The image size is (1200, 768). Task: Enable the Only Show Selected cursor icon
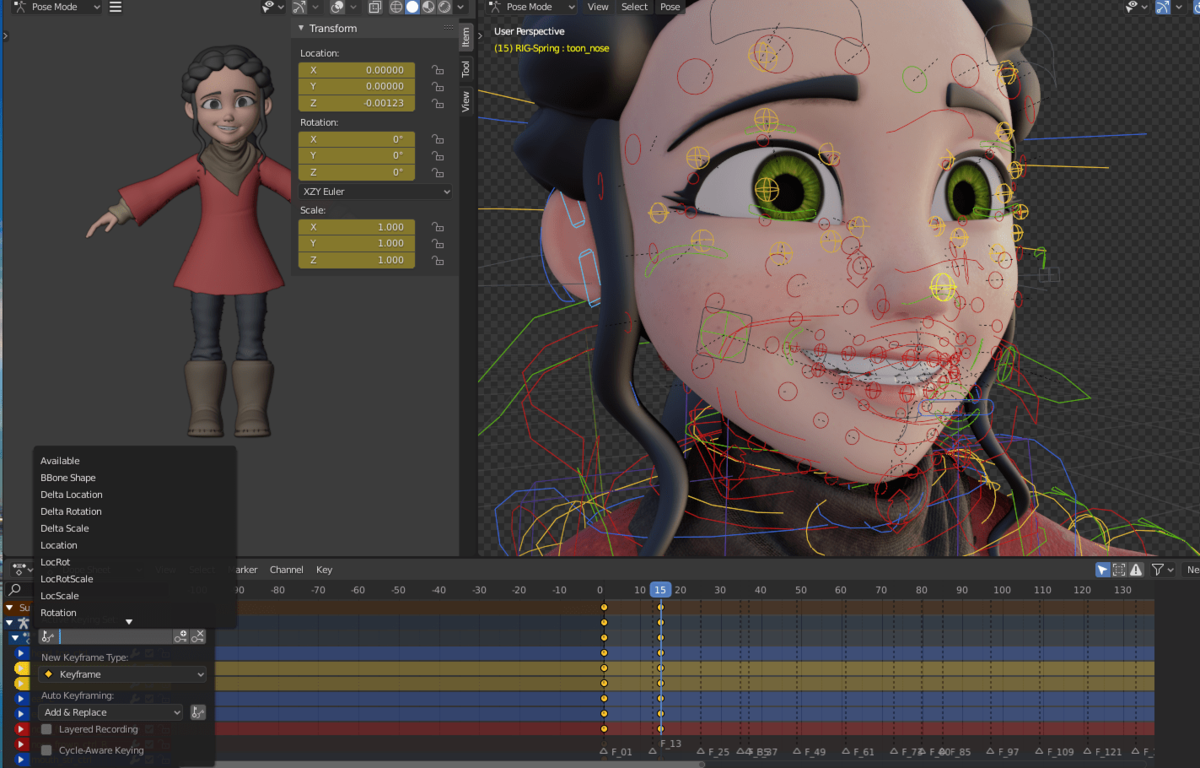(1103, 570)
